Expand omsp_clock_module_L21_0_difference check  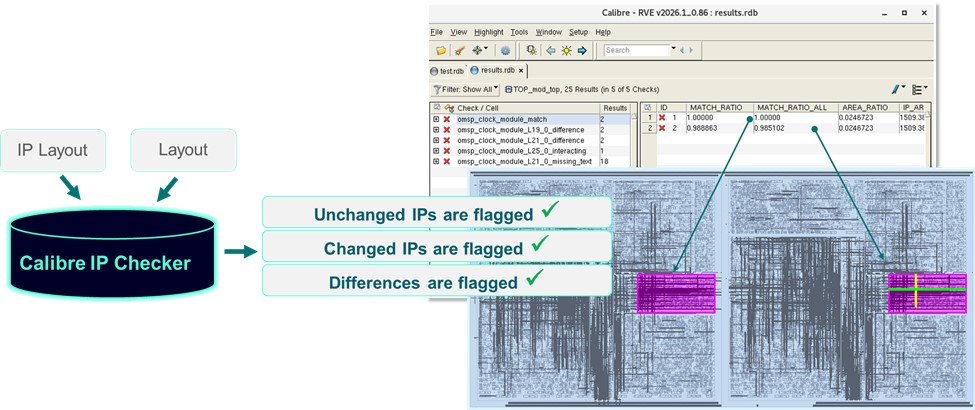(436, 140)
